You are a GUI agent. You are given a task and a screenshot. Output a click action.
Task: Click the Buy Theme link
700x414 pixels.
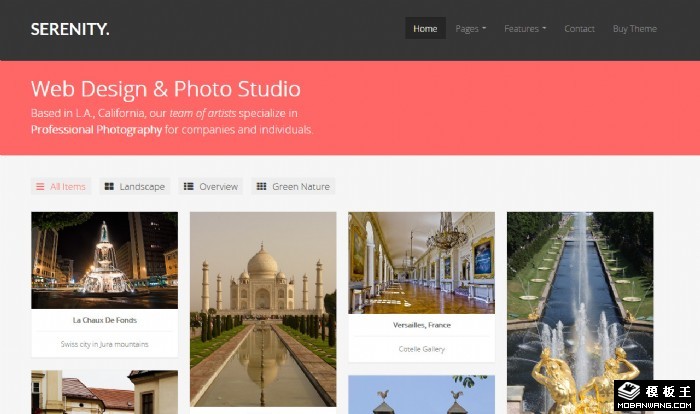(634, 29)
